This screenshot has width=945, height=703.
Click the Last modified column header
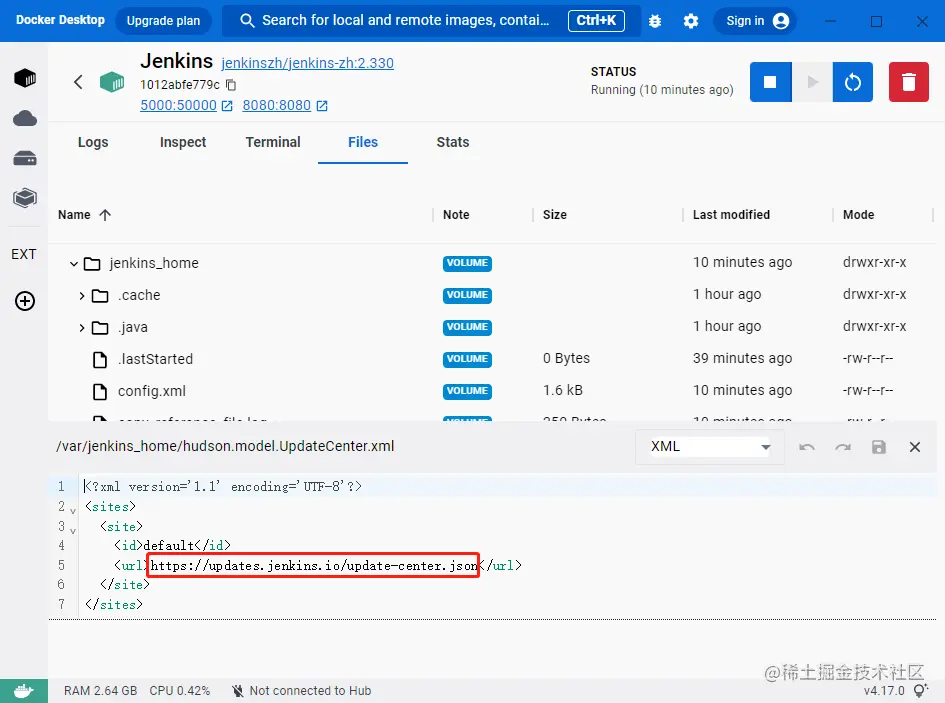pos(731,215)
